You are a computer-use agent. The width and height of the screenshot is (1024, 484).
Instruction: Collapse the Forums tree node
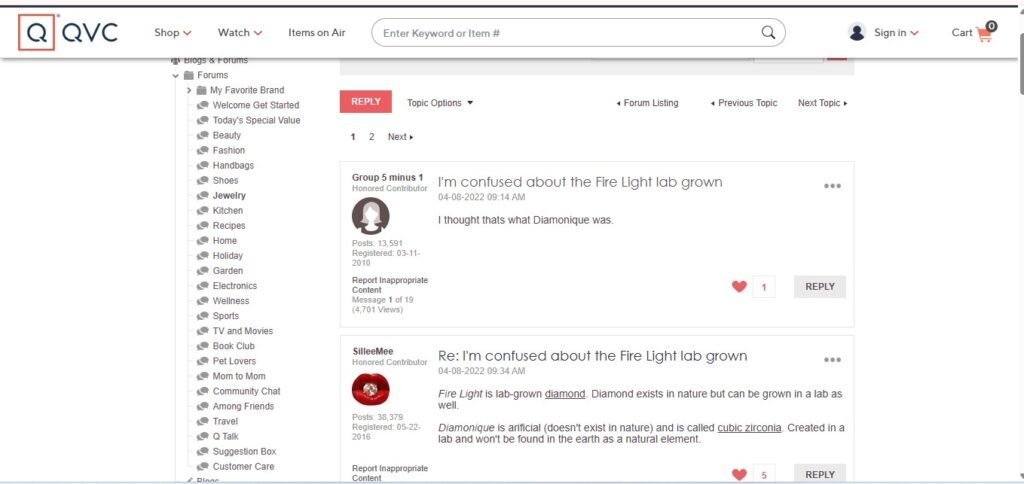[x=176, y=76]
